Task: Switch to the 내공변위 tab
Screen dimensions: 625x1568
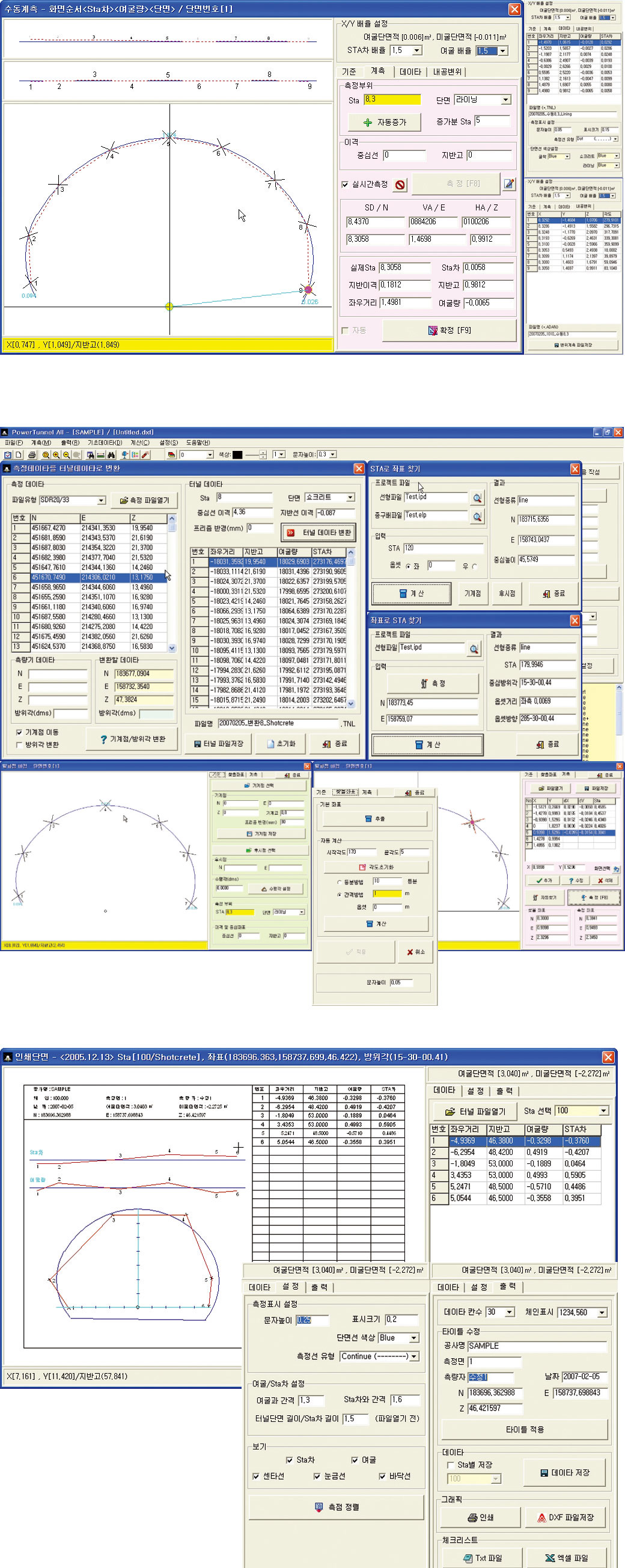Action: pos(447,72)
